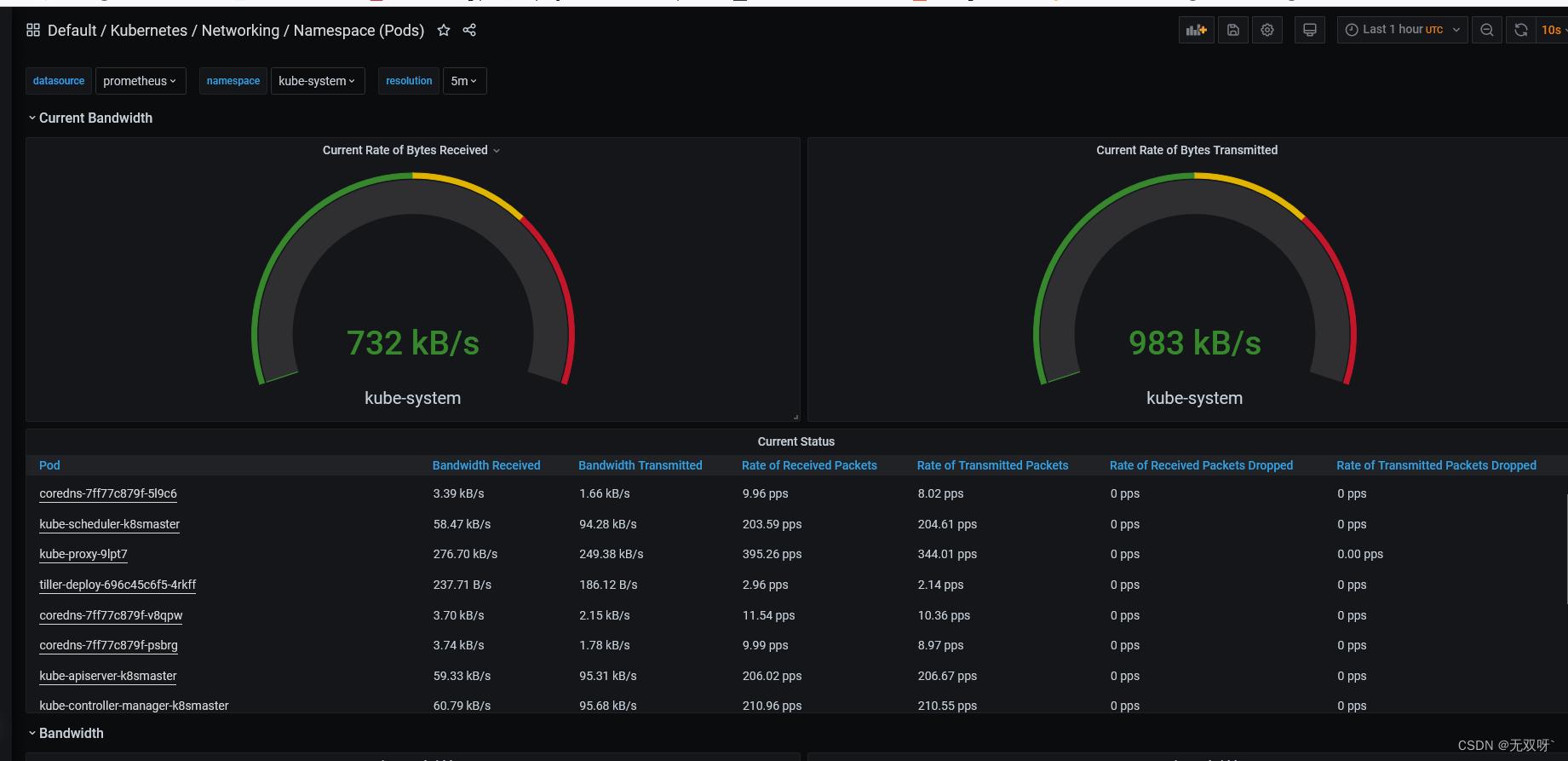Viewport: 1568px width, 761px height.
Task: Click the 983 kB/s transmitted gauge value
Action: tap(1195, 343)
